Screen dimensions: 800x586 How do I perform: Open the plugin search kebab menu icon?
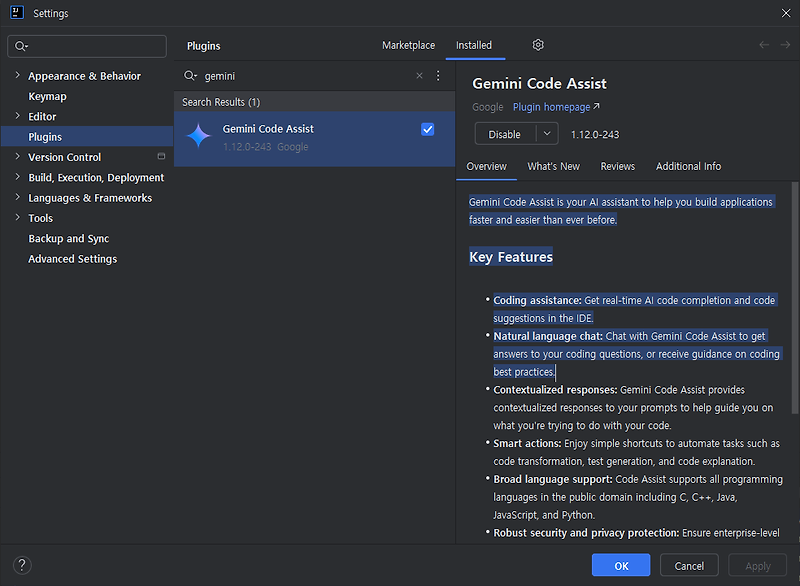tap(437, 76)
